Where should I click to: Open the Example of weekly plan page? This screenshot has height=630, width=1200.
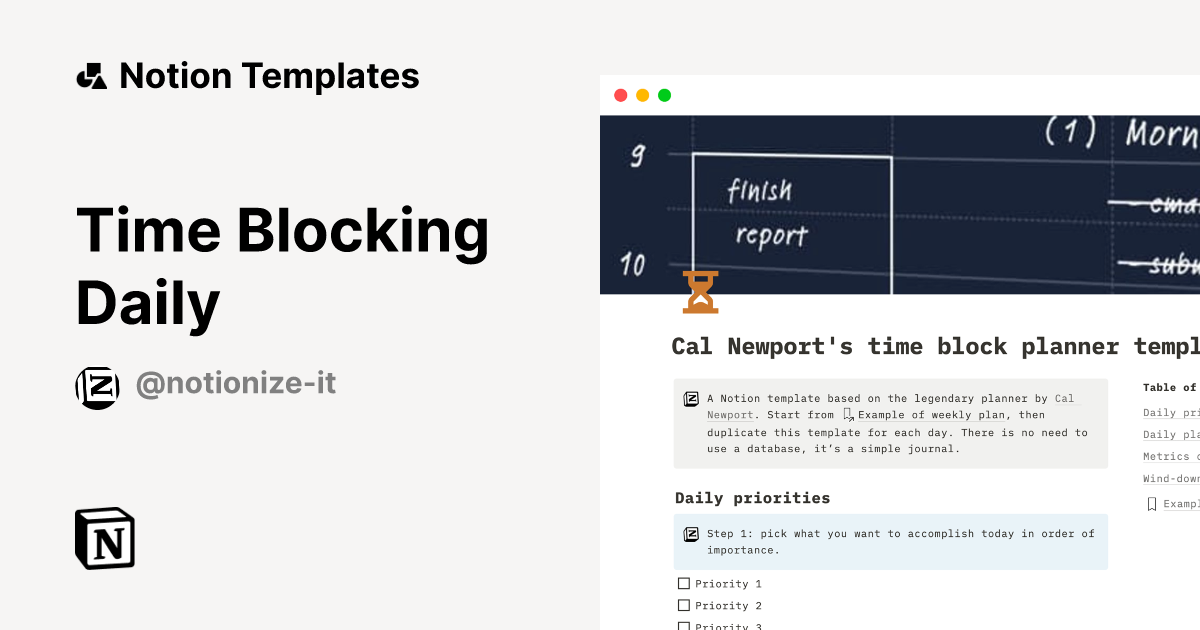tap(931, 414)
